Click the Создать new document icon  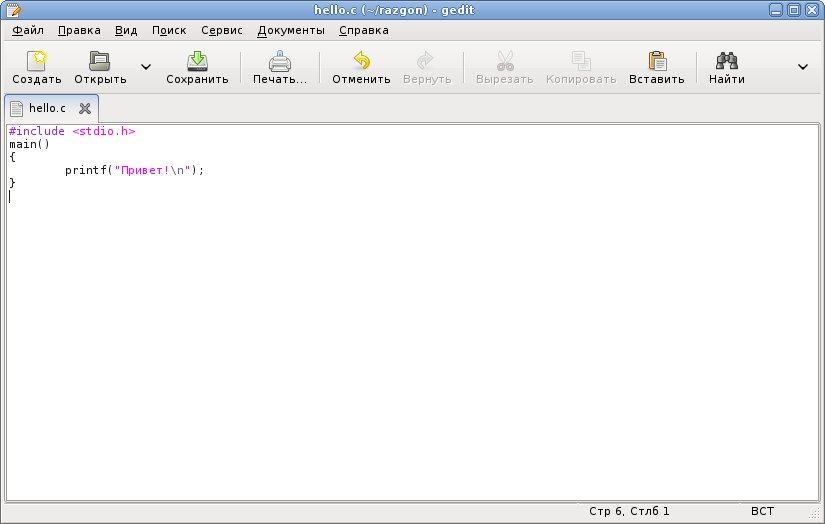point(37,61)
